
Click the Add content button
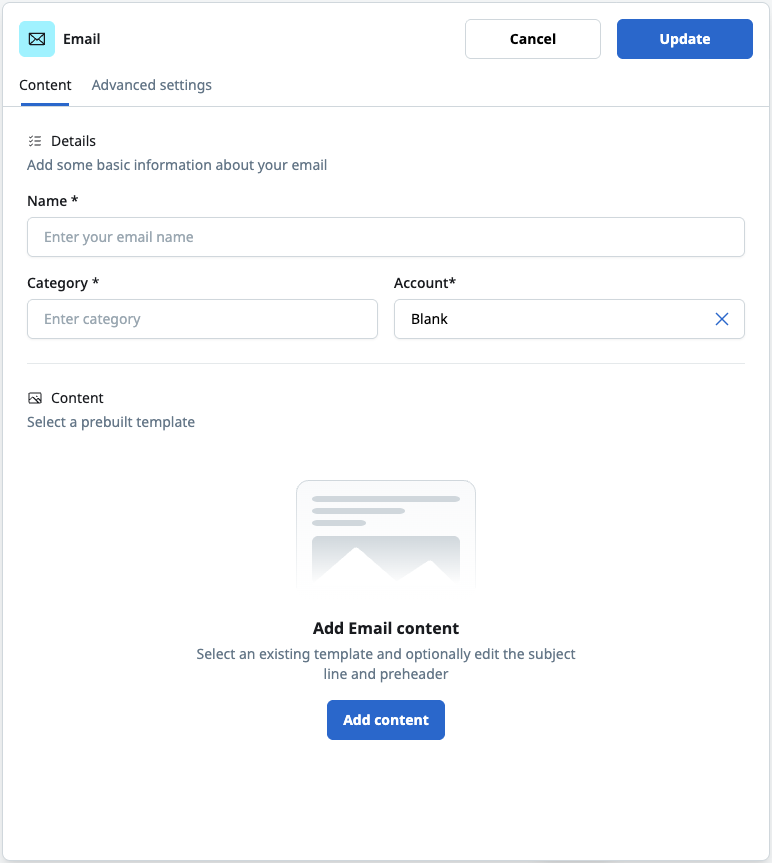coord(386,720)
